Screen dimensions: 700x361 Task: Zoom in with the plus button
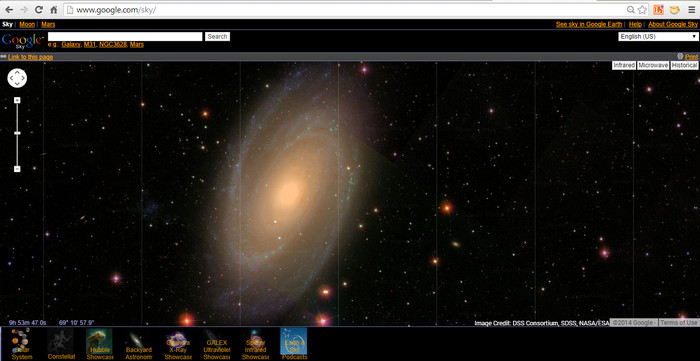pyautogui.click(x=17, y=100)
